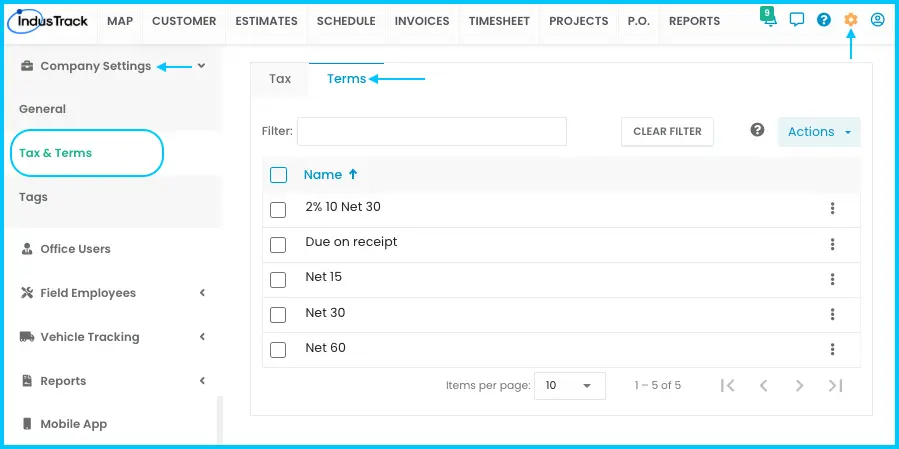This screenshot has height=449, width=899.
Task: Click the Company Settings briefcase icon
Action: (x=26, y=66)
